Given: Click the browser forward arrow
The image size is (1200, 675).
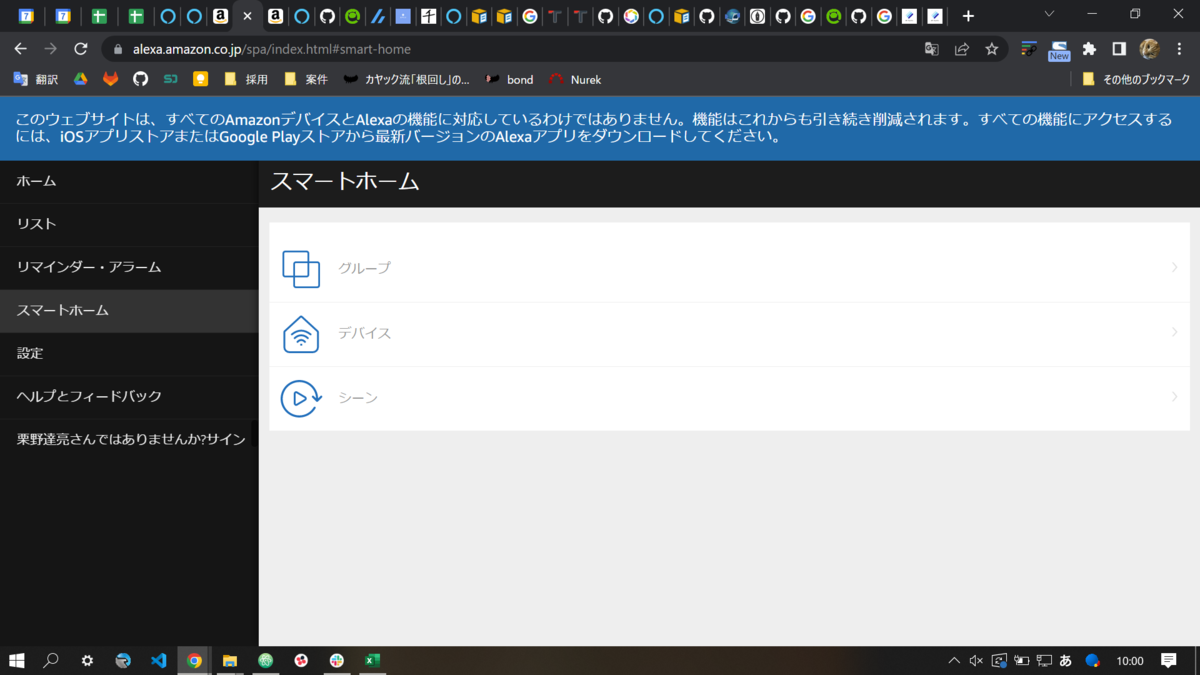Looking at the screenshot, I should click(x=50, y=49).
